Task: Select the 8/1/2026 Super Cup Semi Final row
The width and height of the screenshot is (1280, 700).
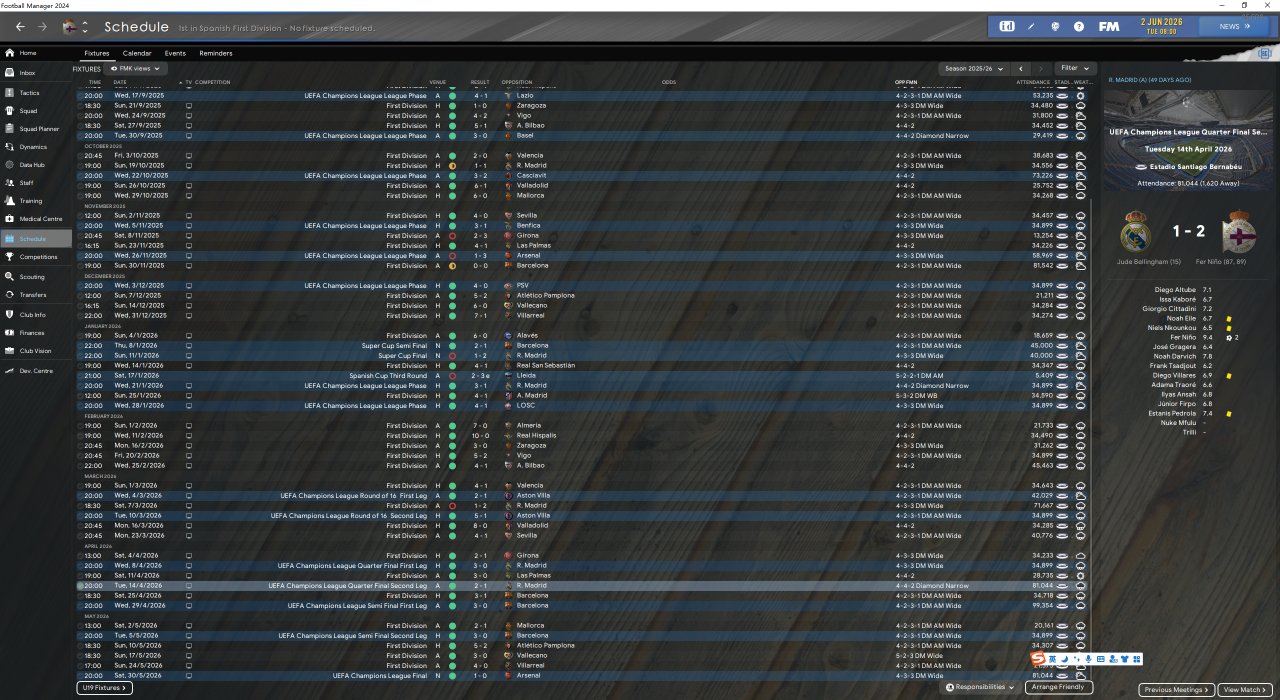Action: pyautogui.click(x=583, y=346)
